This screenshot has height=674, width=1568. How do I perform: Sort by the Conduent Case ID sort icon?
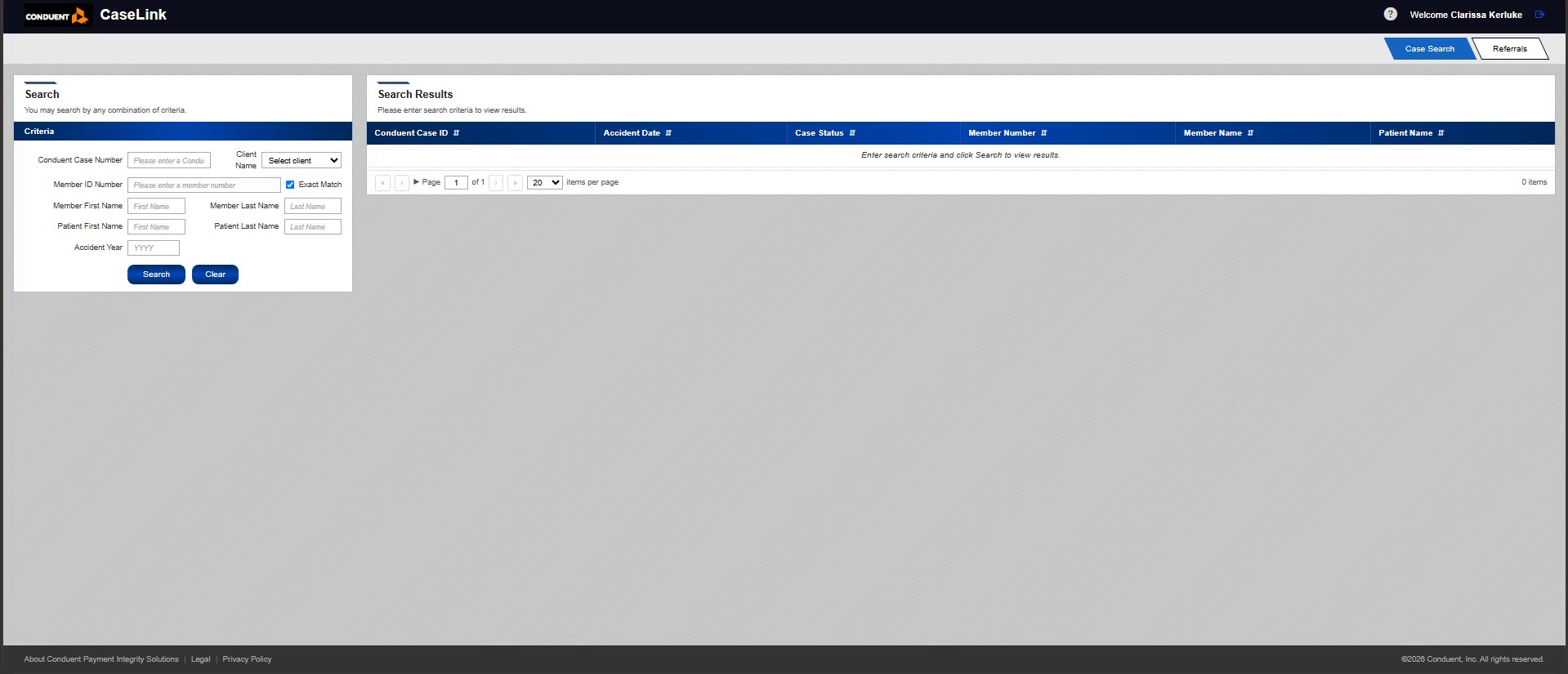click(456, 133)
